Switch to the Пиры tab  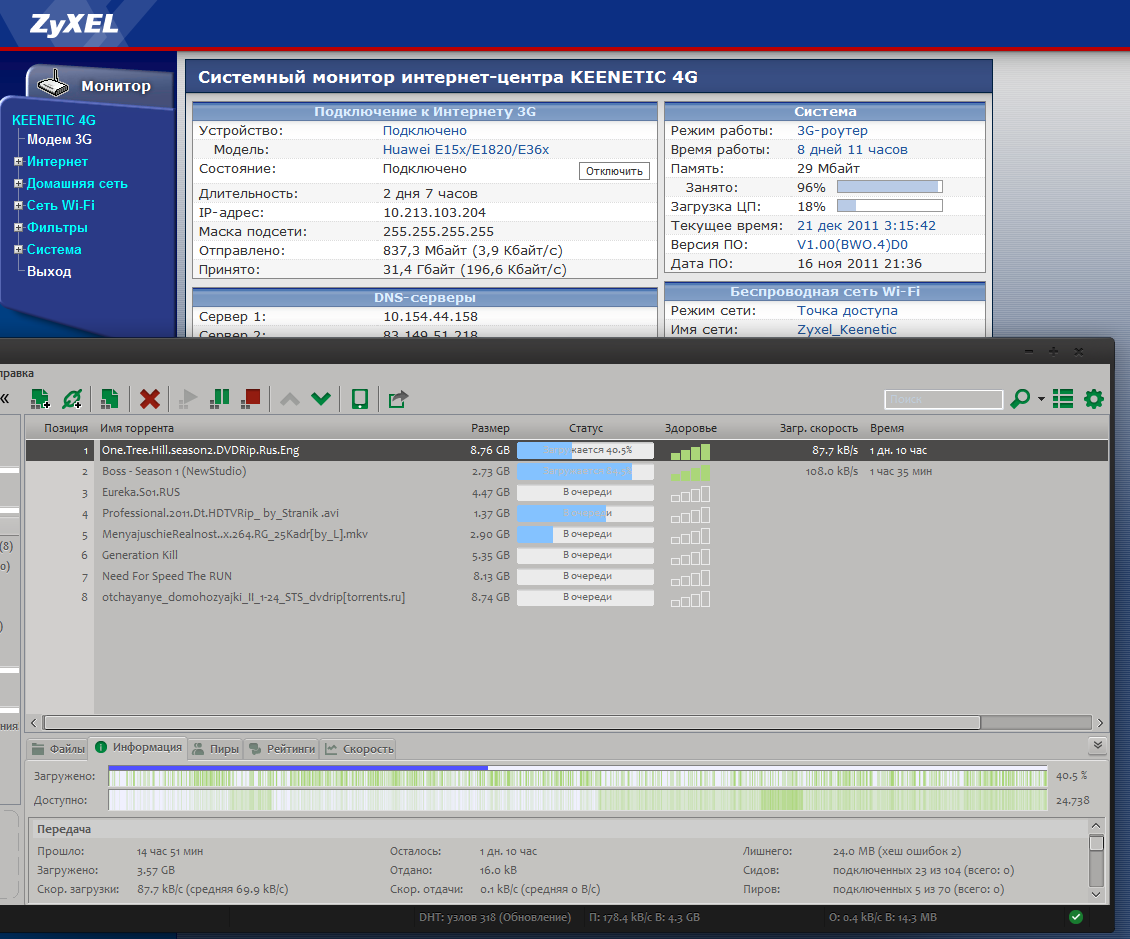(215, 749)
